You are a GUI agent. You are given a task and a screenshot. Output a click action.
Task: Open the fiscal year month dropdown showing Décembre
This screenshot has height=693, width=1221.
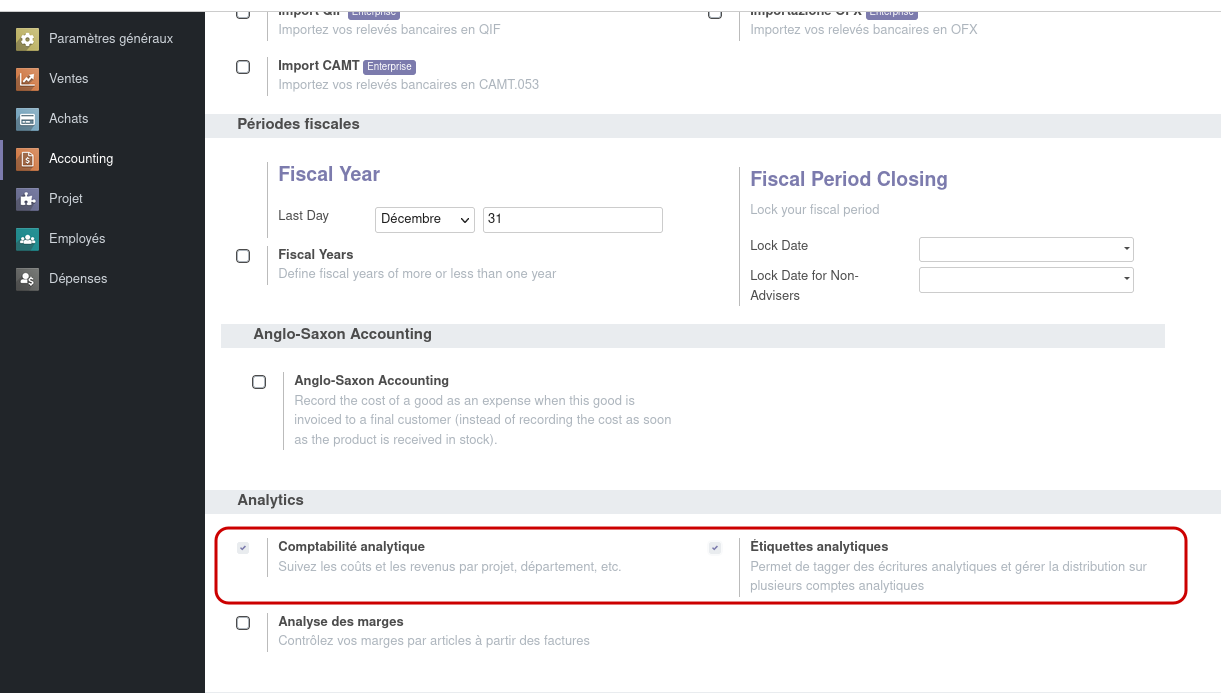(x=424, y=219)
